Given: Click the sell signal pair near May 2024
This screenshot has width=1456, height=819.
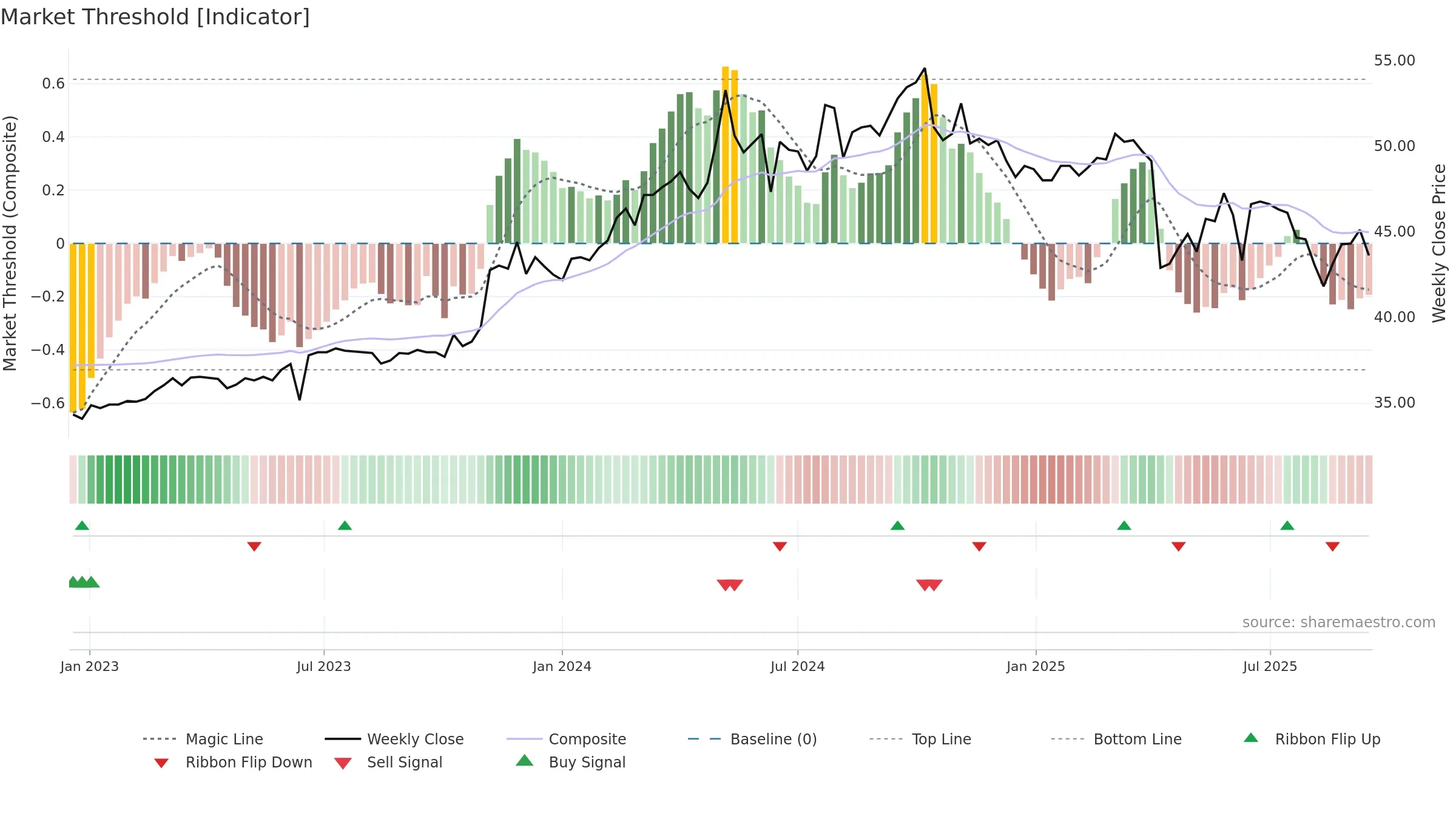Looking at the screenshot, I should tap(730, 585).
